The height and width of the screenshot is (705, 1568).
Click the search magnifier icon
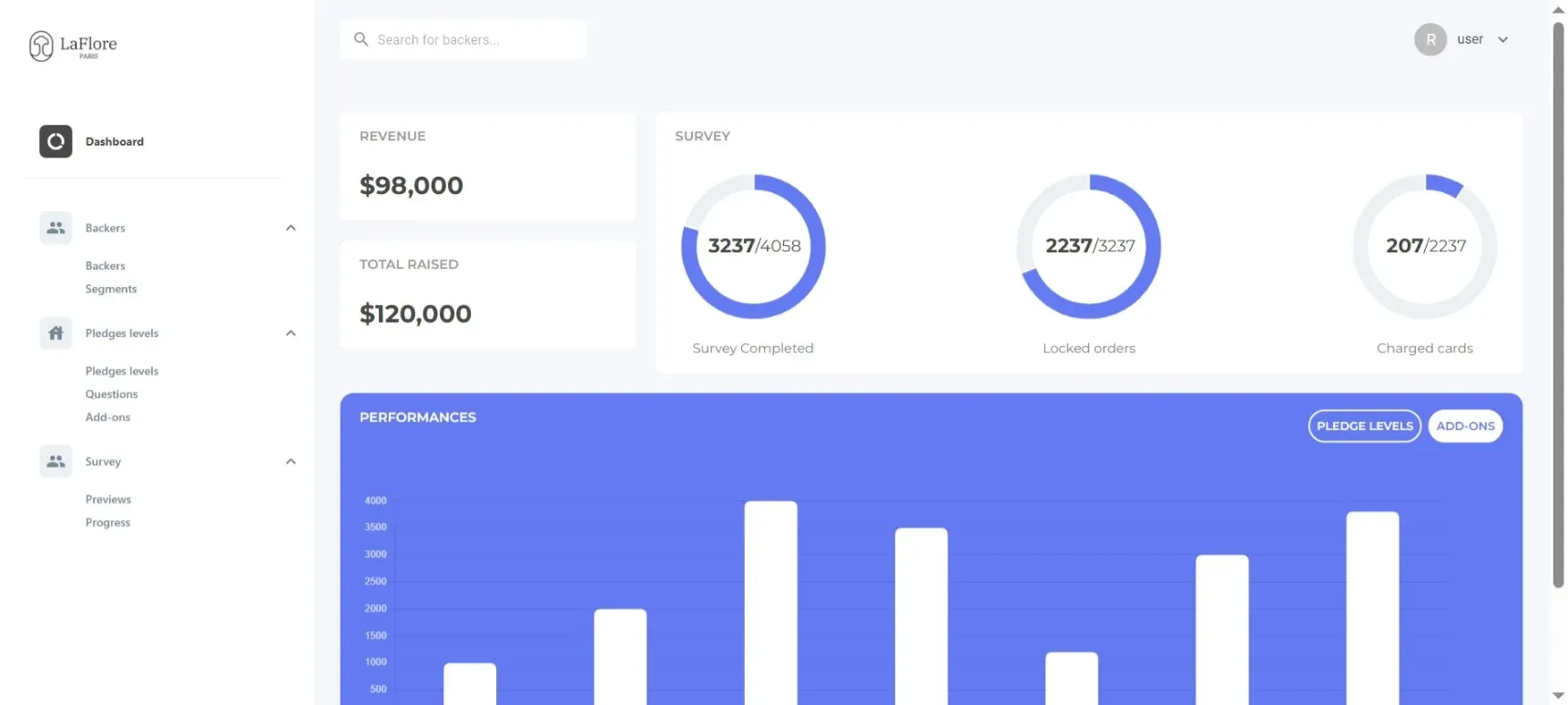[x=361, y=39]
